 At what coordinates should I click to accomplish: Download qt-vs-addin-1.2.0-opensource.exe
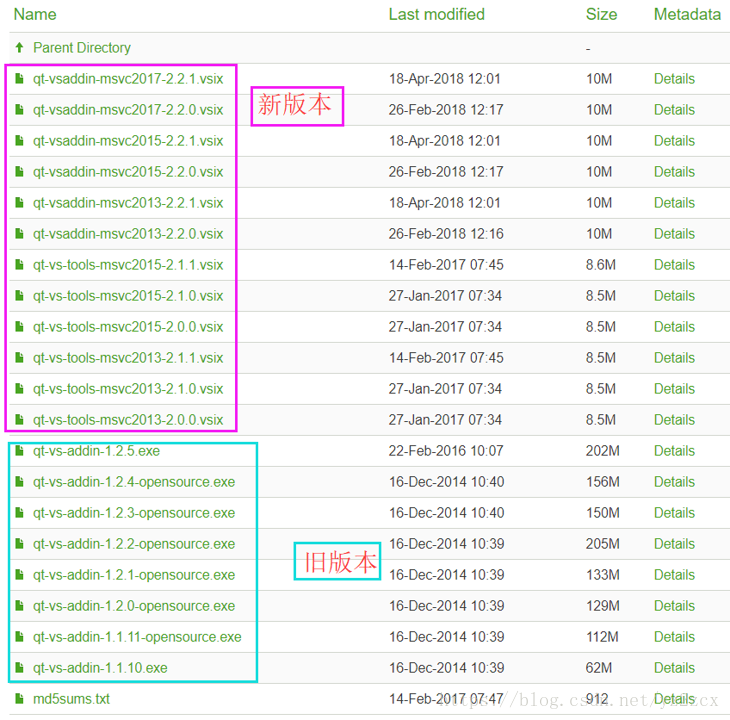134,606
